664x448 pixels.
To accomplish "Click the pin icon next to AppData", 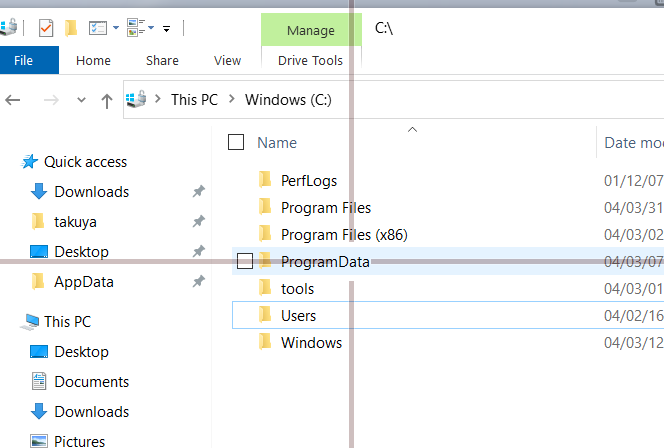I will tap(199, 282).
